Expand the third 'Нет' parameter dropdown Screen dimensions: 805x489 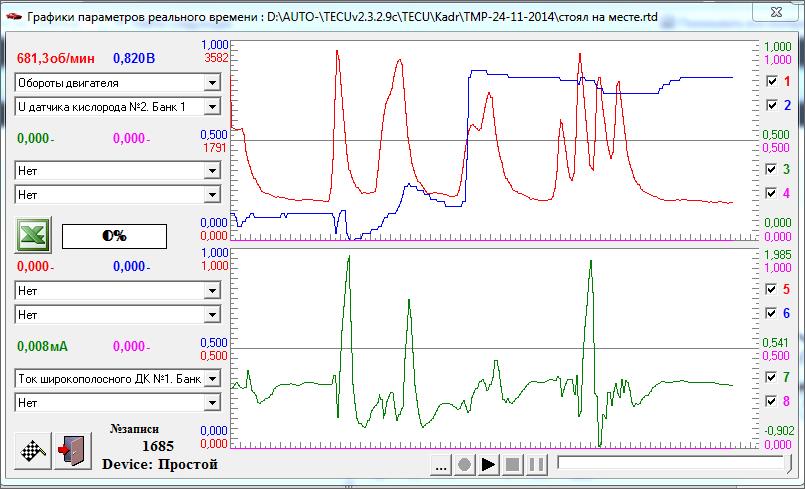(211, 290)
